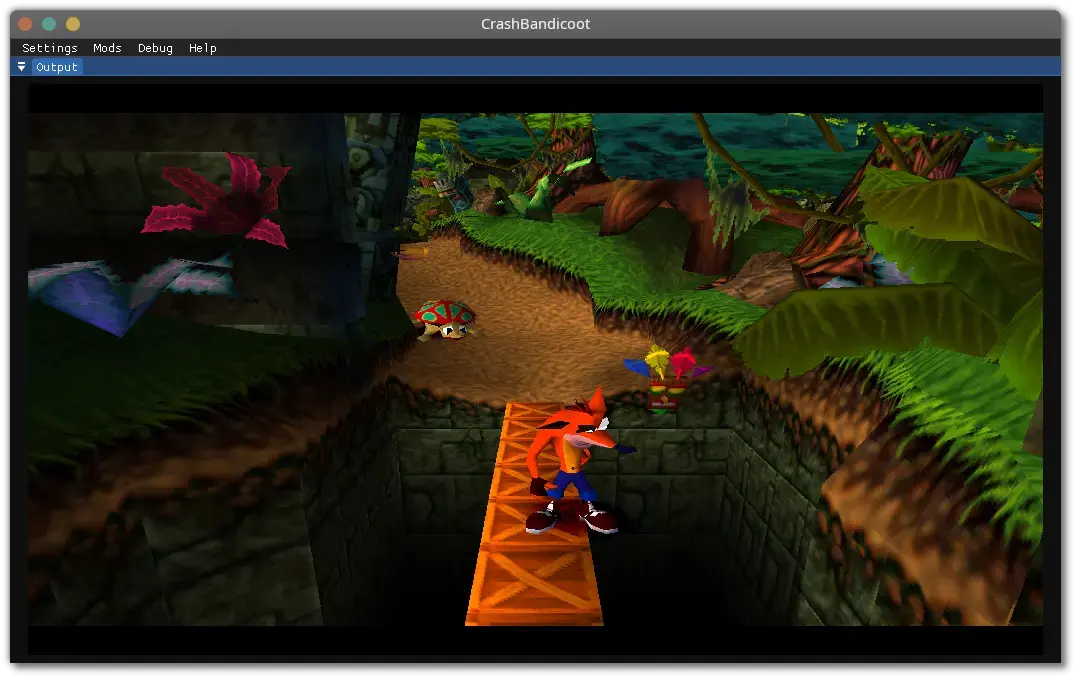The height and width of the screenshot is (679, 1077).
Task: Click the CrashBandicoot window title
Action: click(x=535, y=24)
